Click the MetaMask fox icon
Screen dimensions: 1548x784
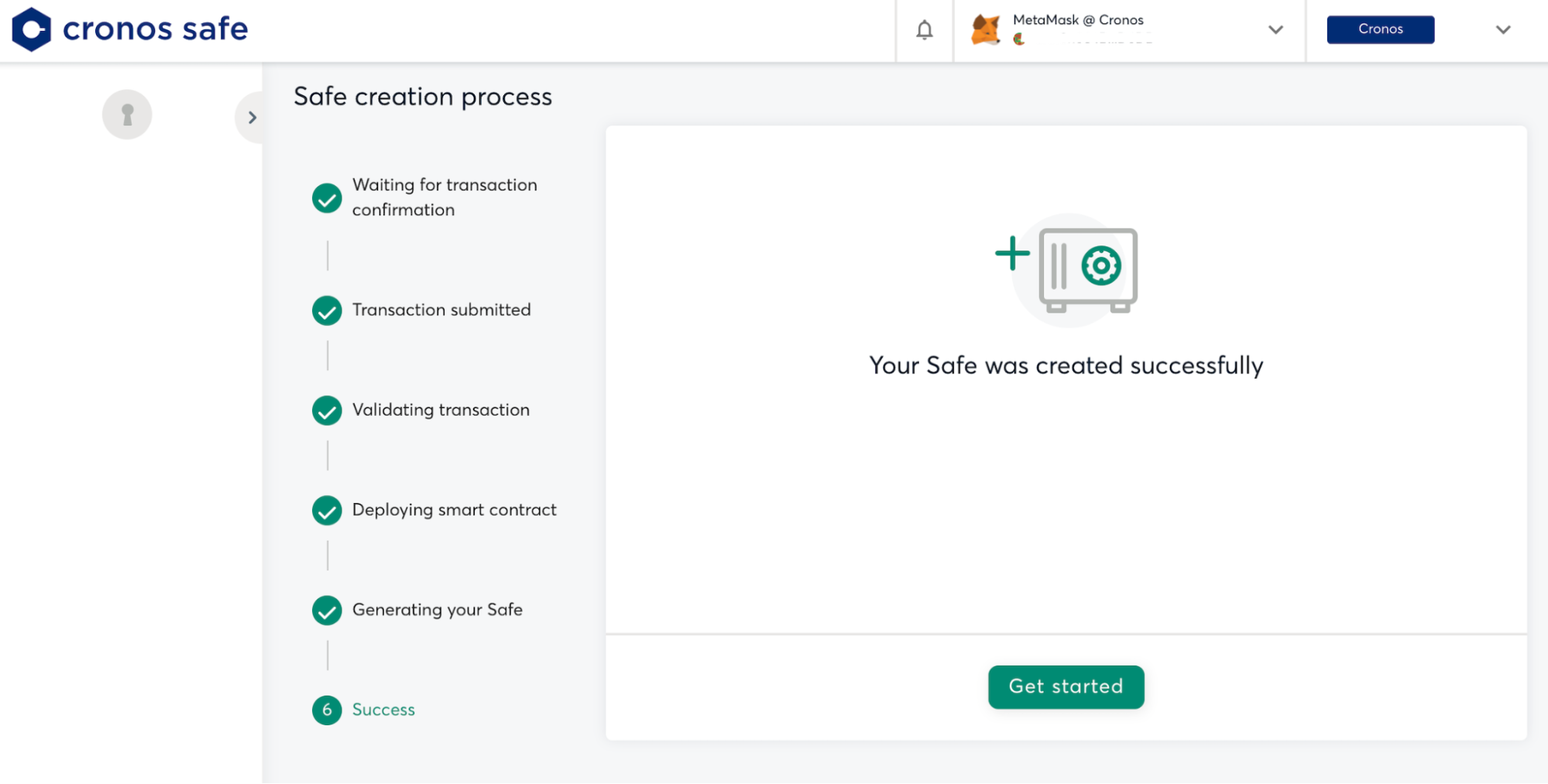[986, 30]
